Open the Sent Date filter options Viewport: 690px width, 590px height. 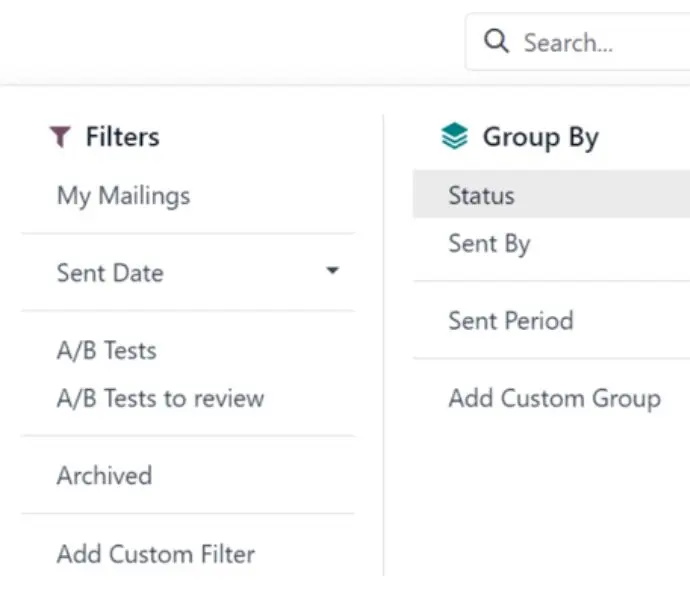[x=188, y=272]
